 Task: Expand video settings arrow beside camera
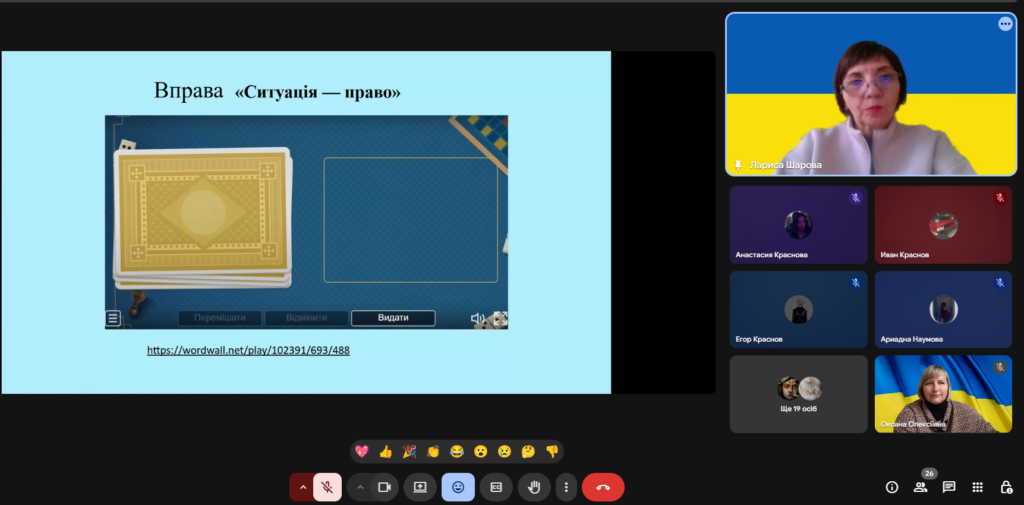359,487
